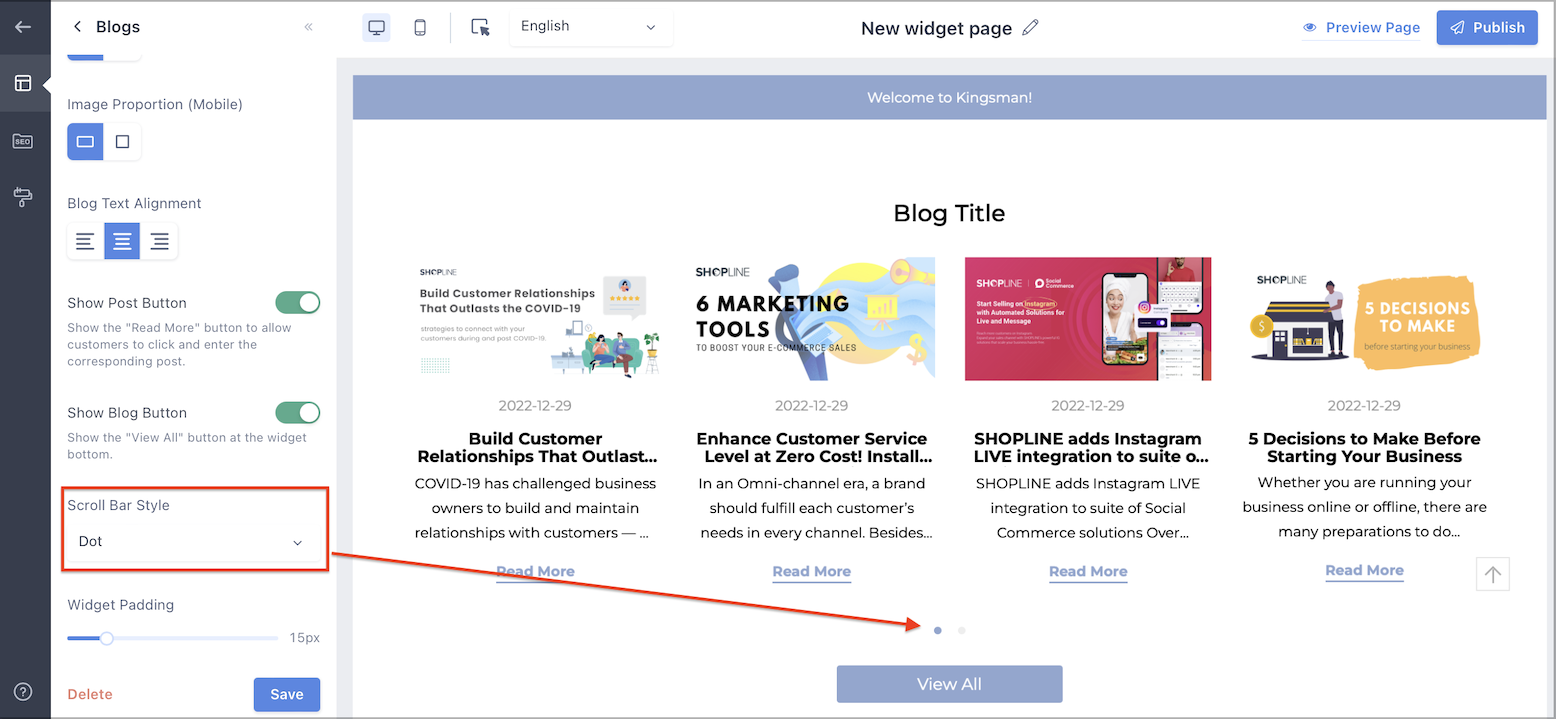Click the Delete widget link
Viewport: 1556px width, 719px height.
click(90, 694)
